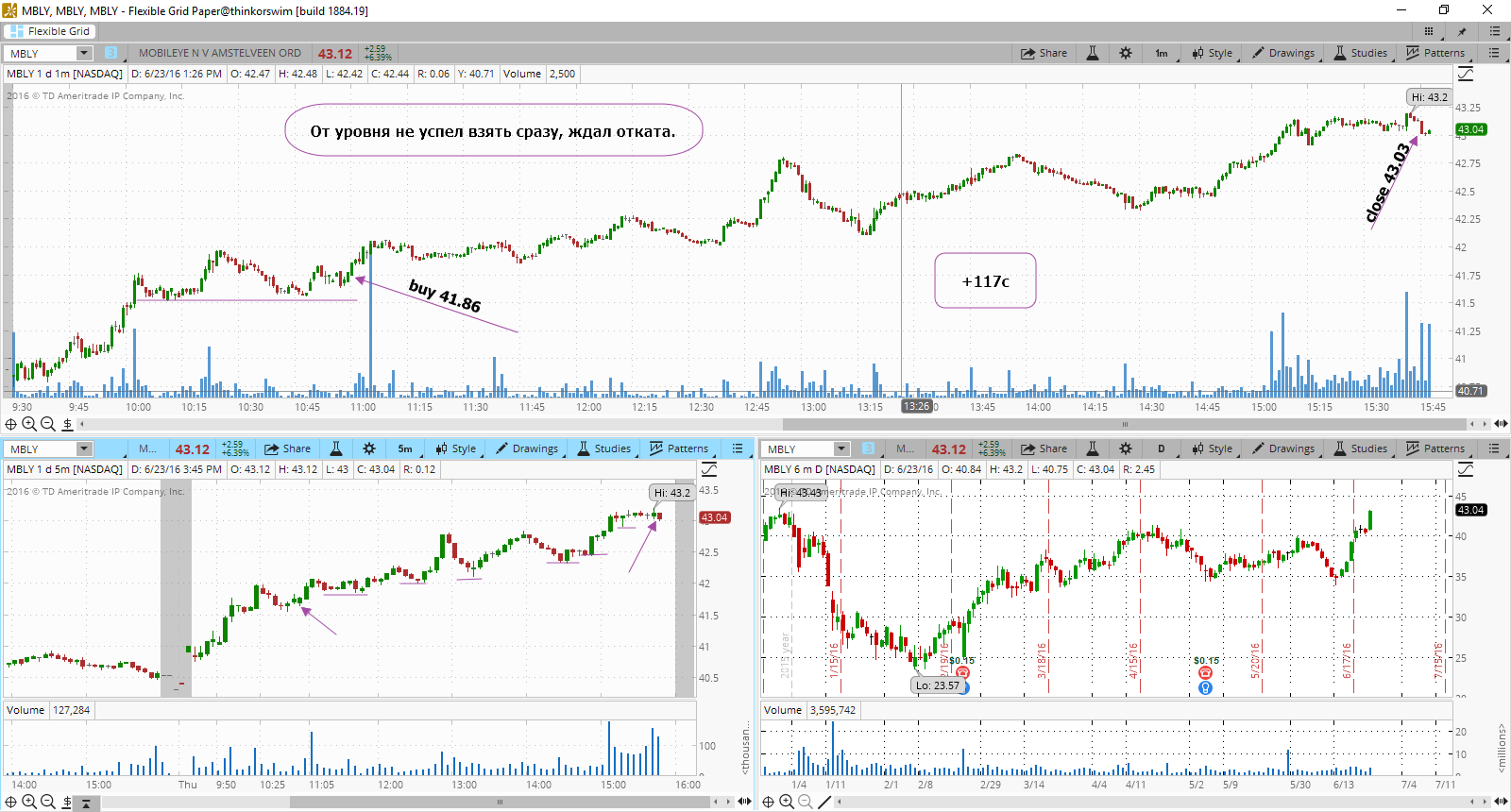Expand MBLY symbol dropdown in 5m chart
Screen dimensions: 1511x812
coord(84,448)
